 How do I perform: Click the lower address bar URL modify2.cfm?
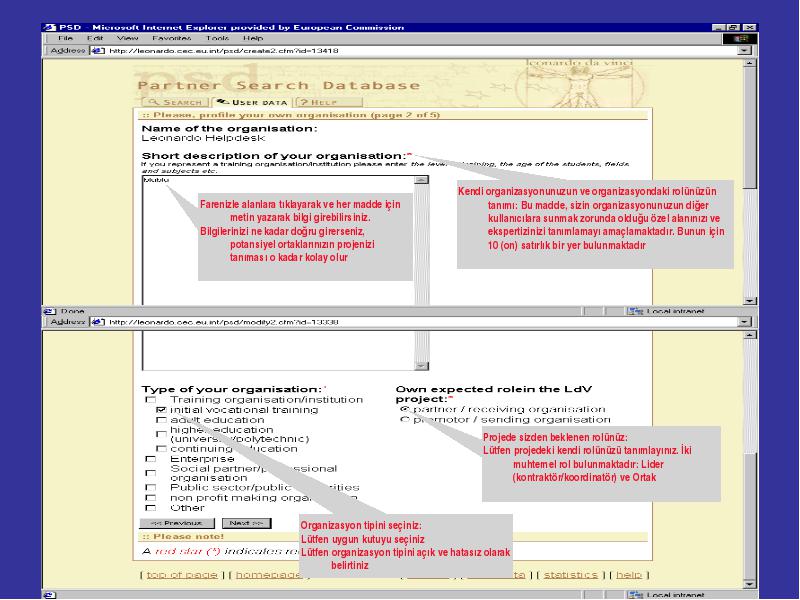tap(223, 322)
